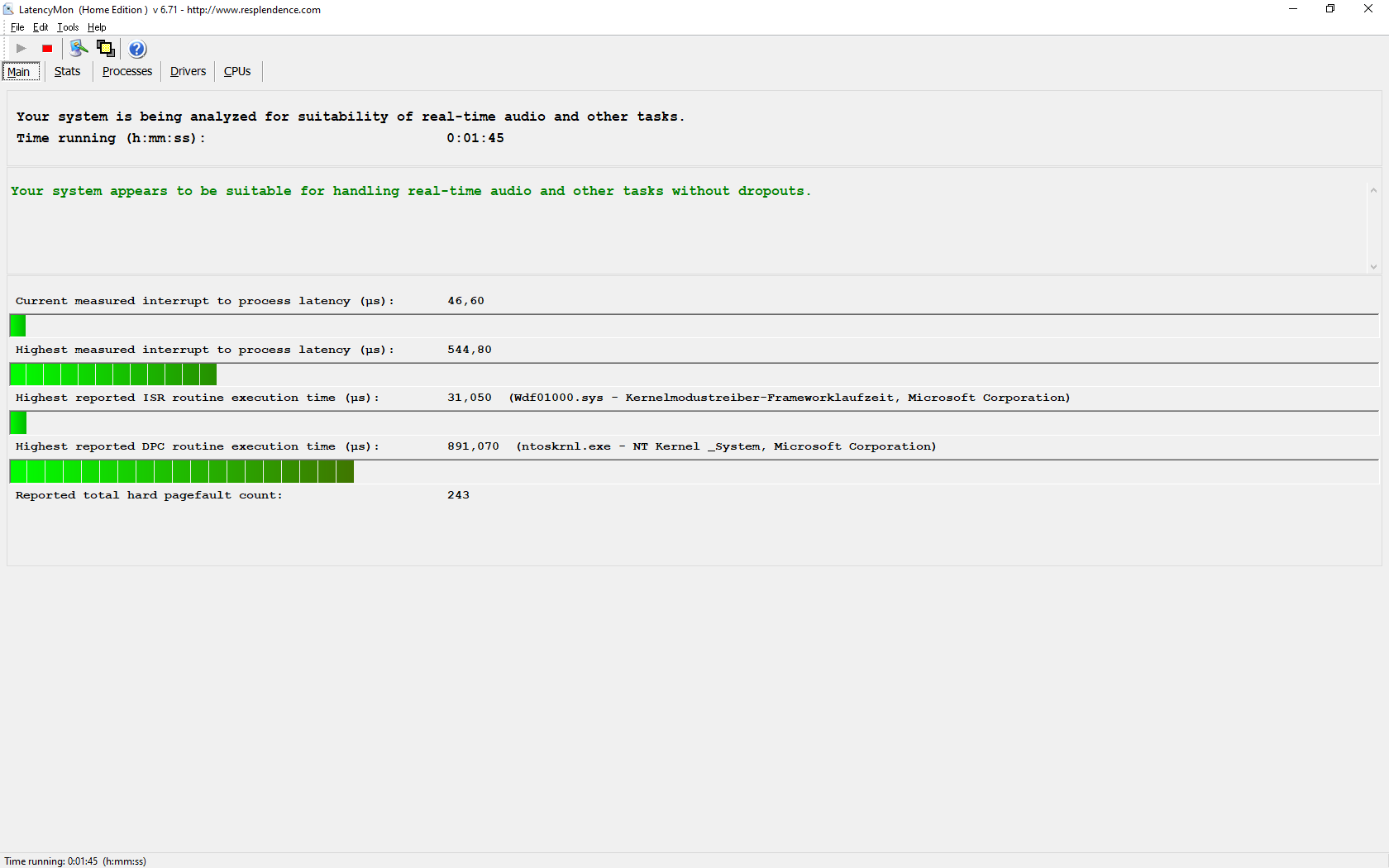Click 'Highest reported ISR routine execution time' label
This screenshot has height=868, width=1389.
click(198, 398)
